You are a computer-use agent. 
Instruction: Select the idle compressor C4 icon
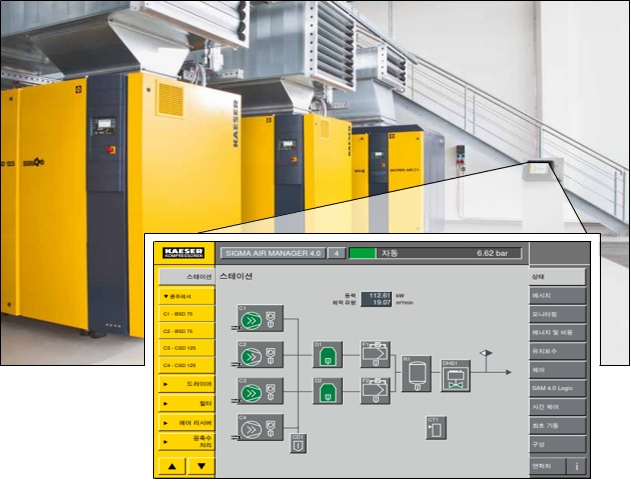[x=260, y=428]
